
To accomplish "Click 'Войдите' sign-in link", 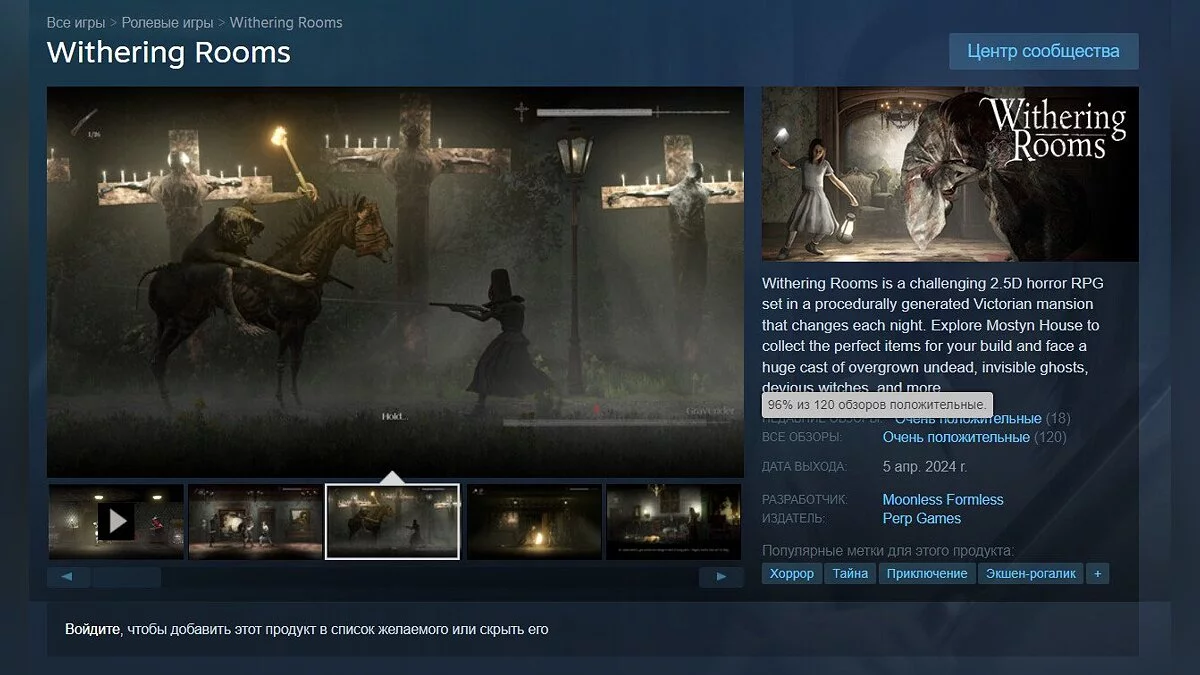I will coord(93,630).
